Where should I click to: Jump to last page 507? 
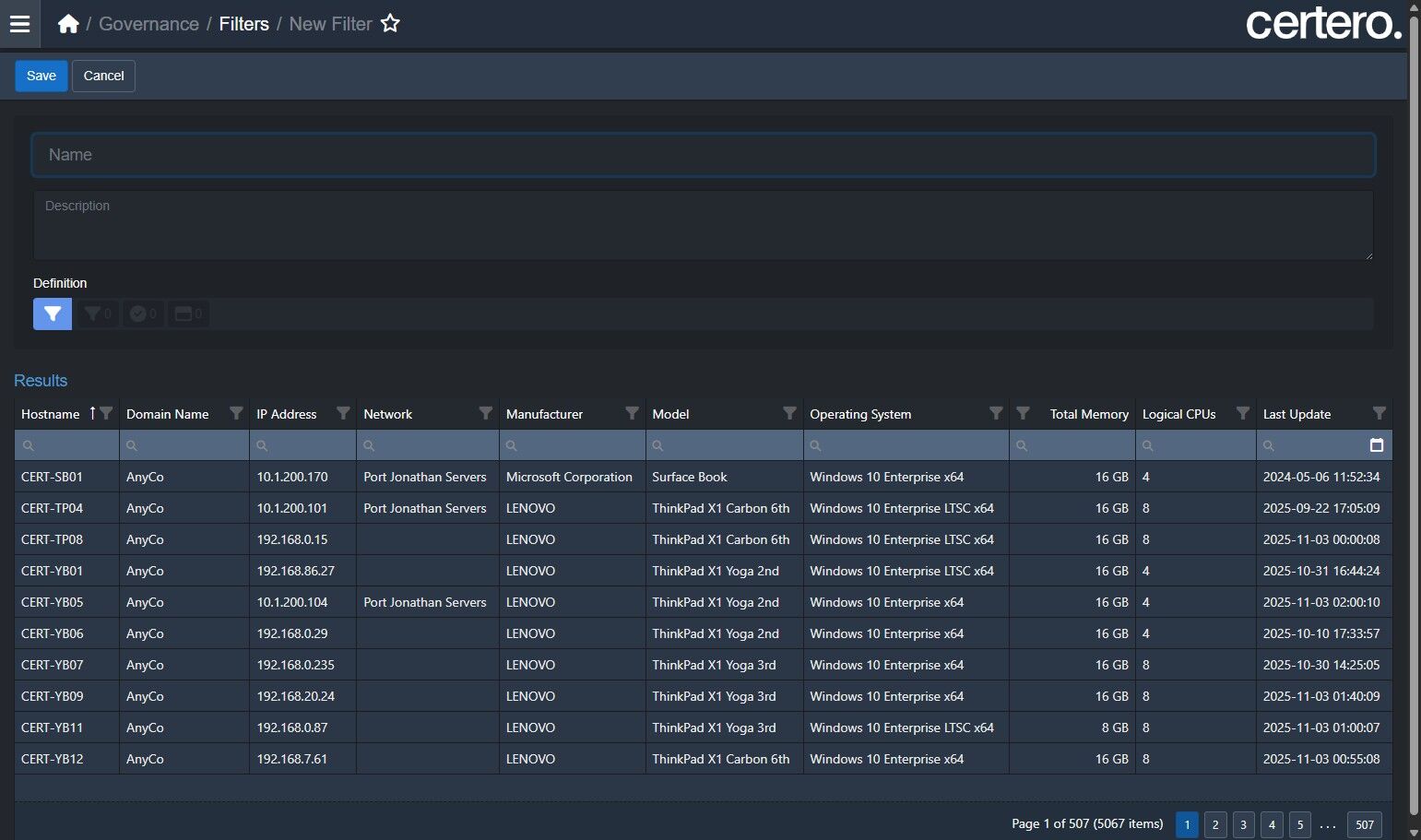point(1364,824)
